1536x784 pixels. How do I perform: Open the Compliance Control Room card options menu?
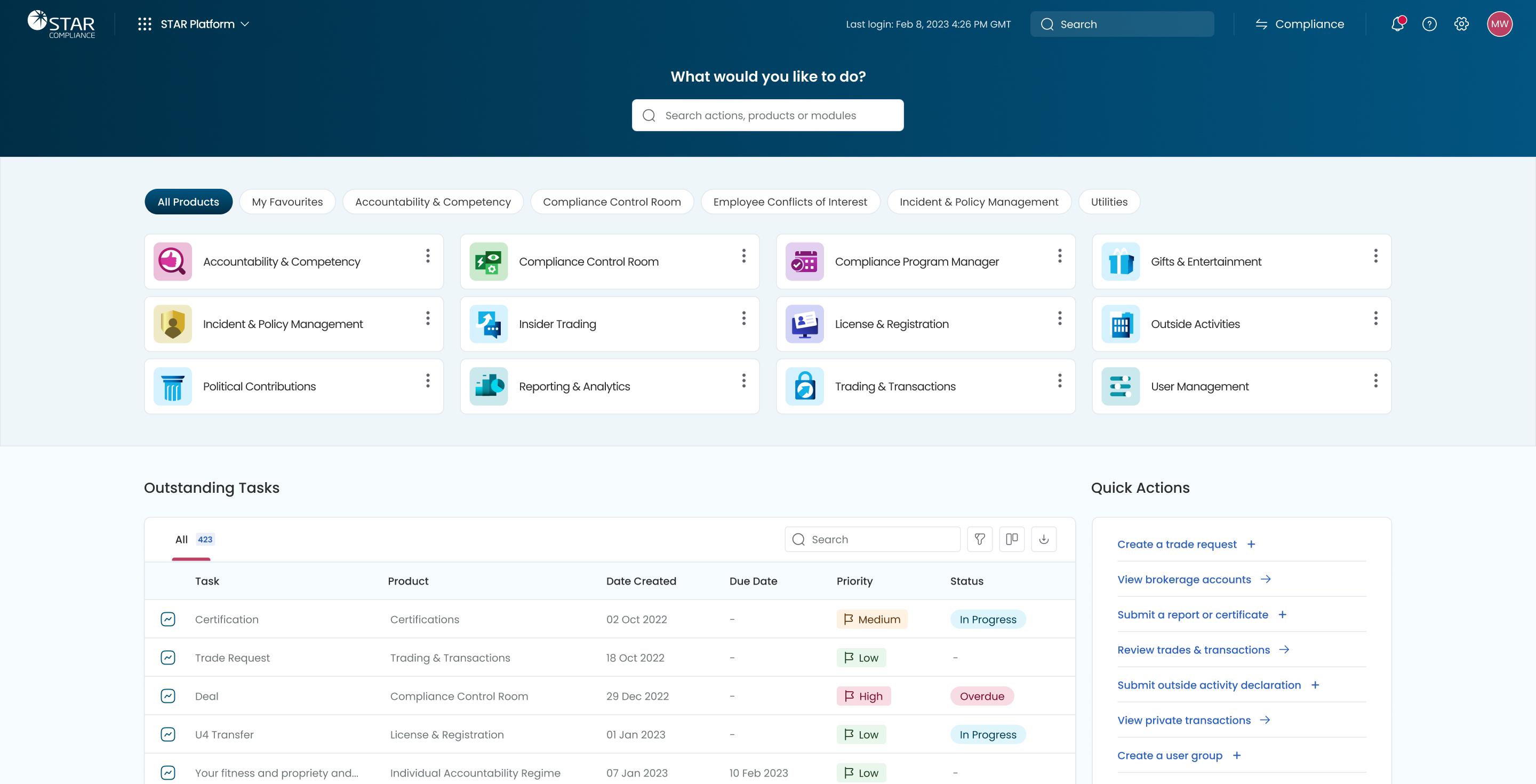(x=743, y=257)
